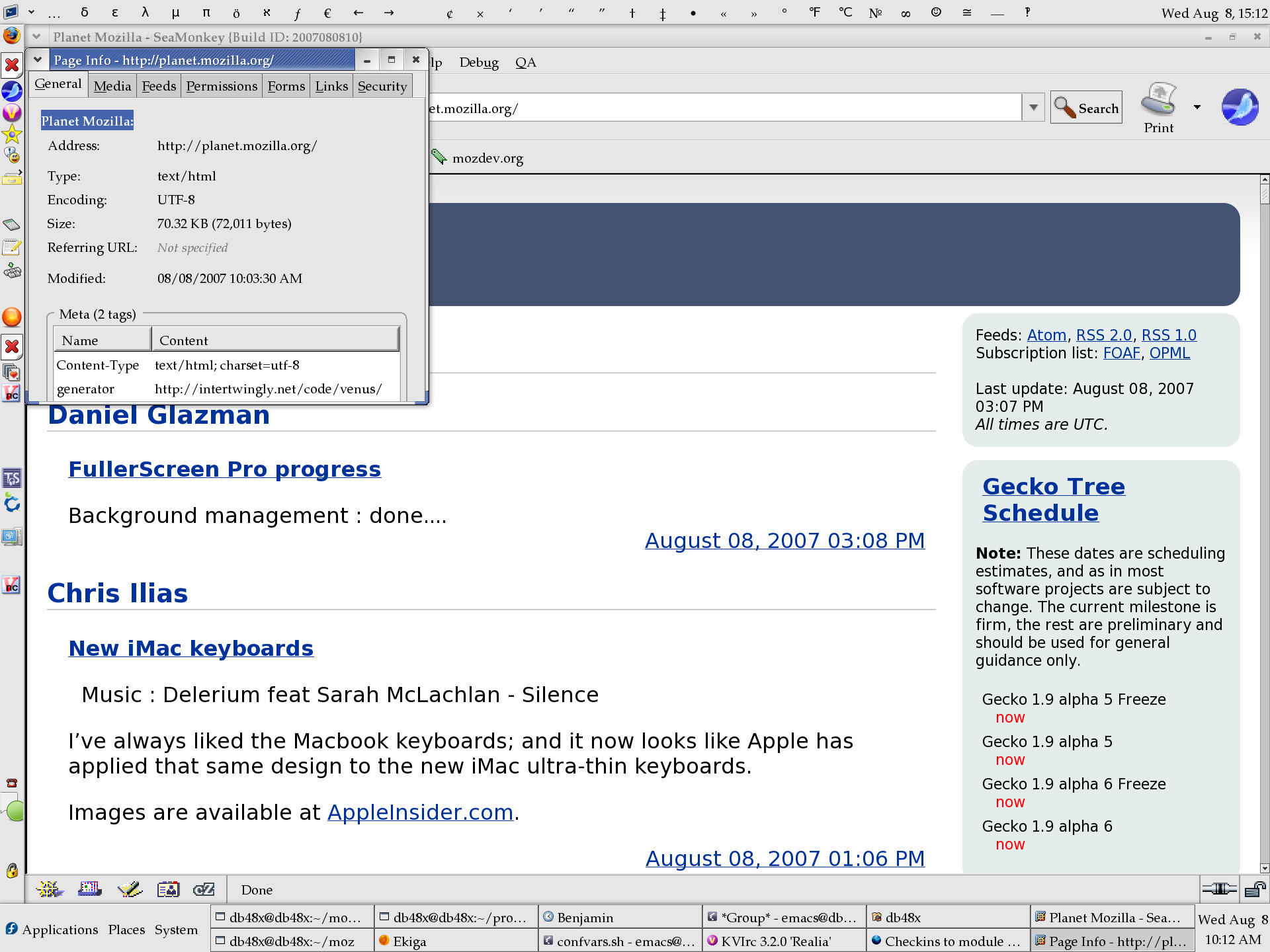
Task: Click the red telephone panel icon
Action: [x=12, y=783]
